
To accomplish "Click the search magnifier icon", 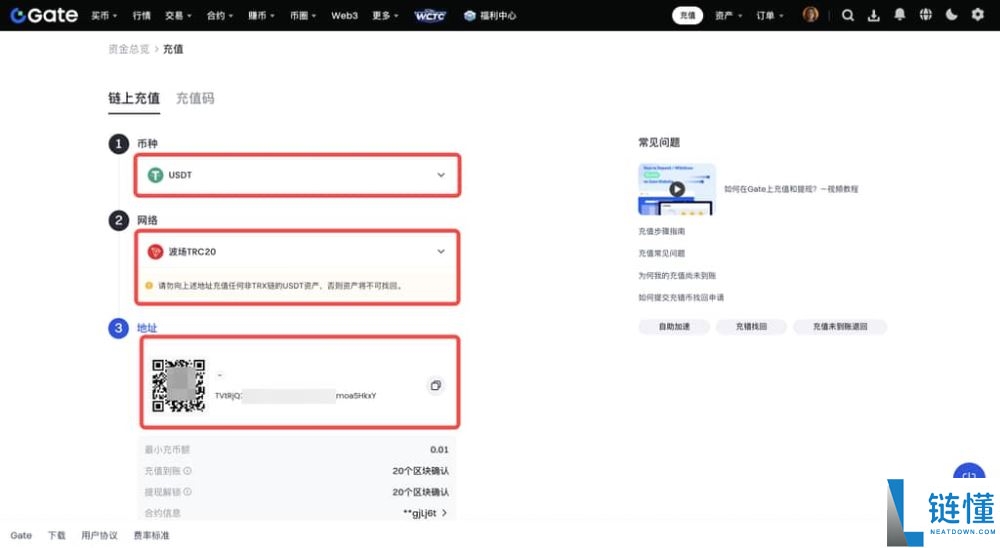I will (x=848, y=15).
